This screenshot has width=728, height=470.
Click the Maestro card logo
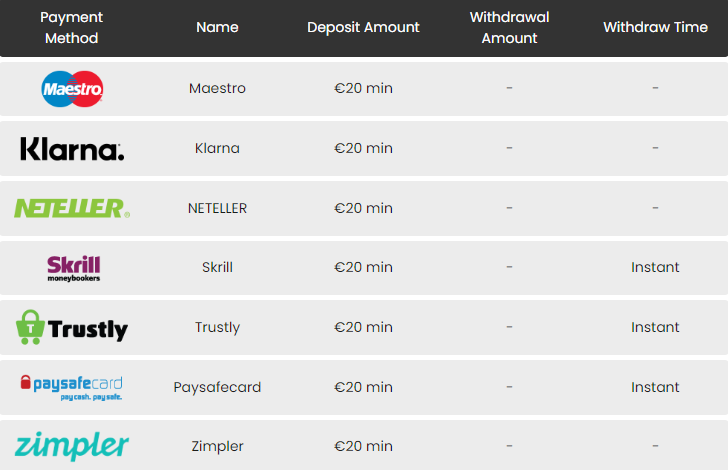72,89
